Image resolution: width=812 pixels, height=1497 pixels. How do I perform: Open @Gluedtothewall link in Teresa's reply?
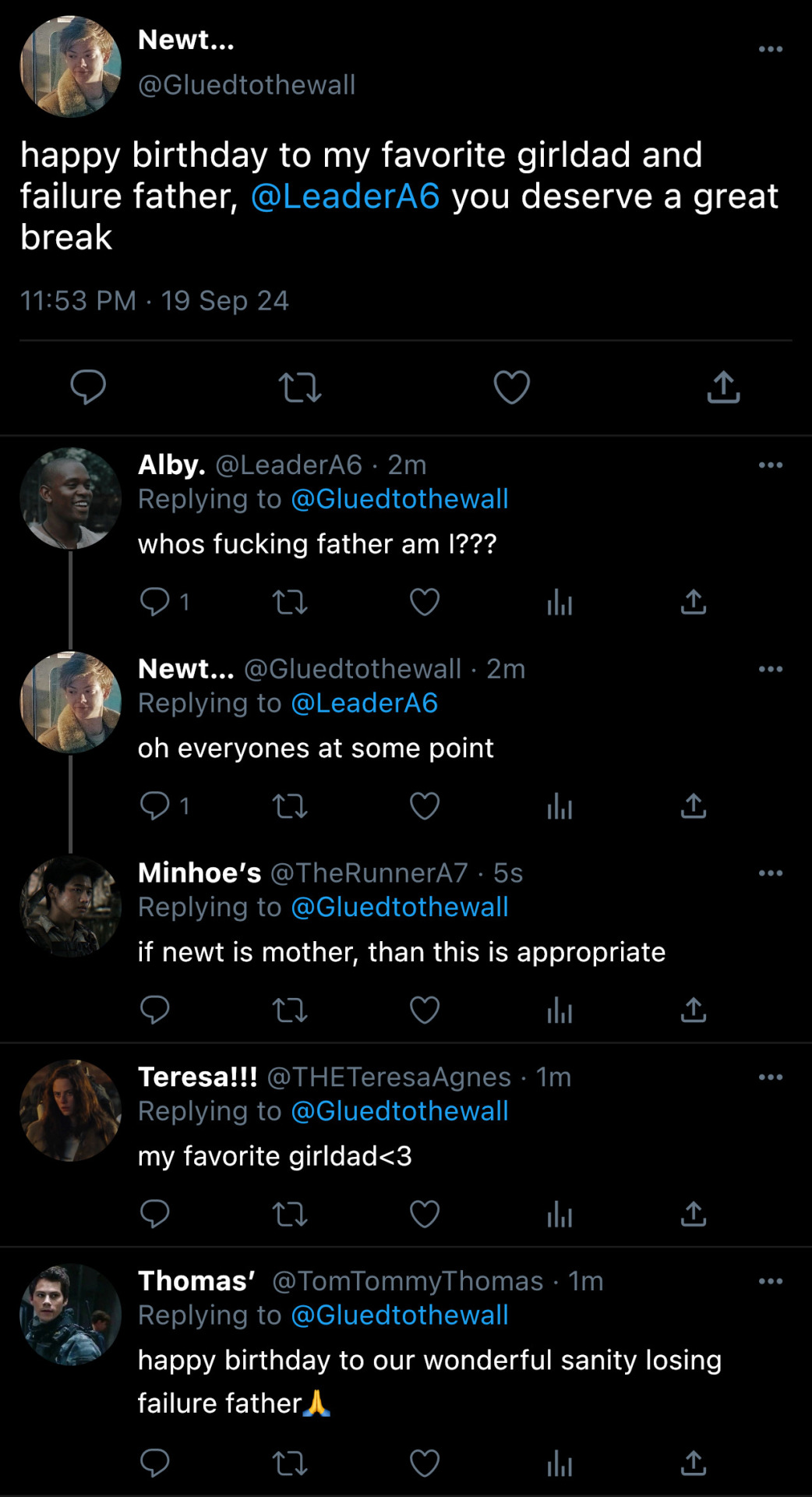(x=399, y=1111)
